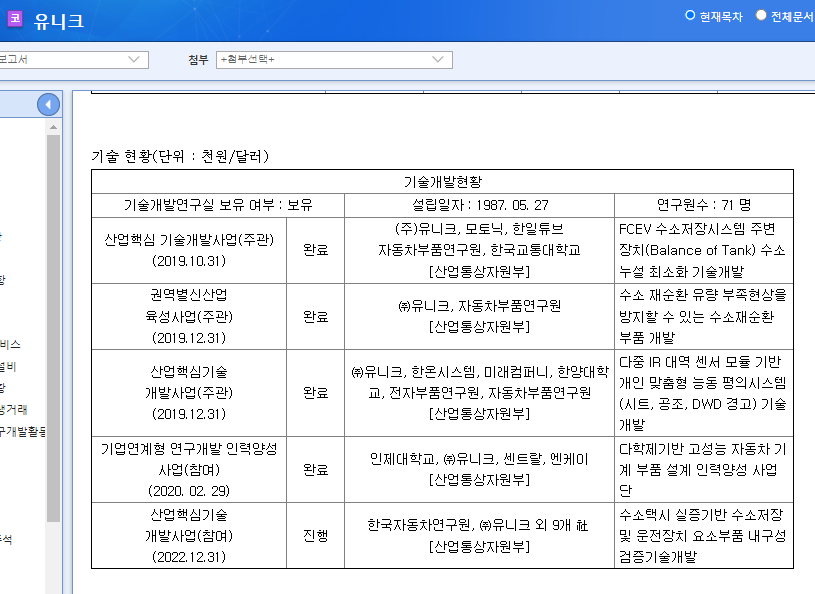
Task: Click the purple 코 market badge icon
Action: (15, 19)
